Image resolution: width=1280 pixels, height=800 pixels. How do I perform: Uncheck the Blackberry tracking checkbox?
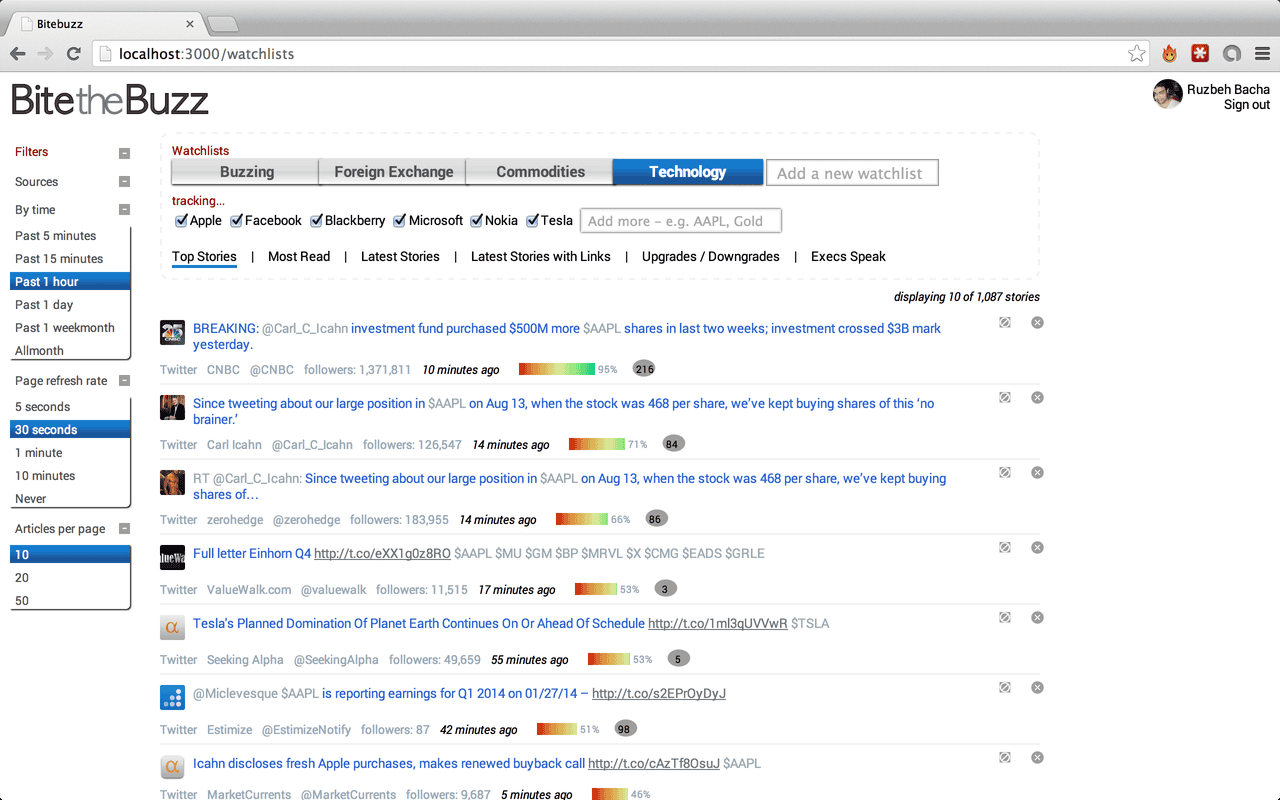click(316, 221)
